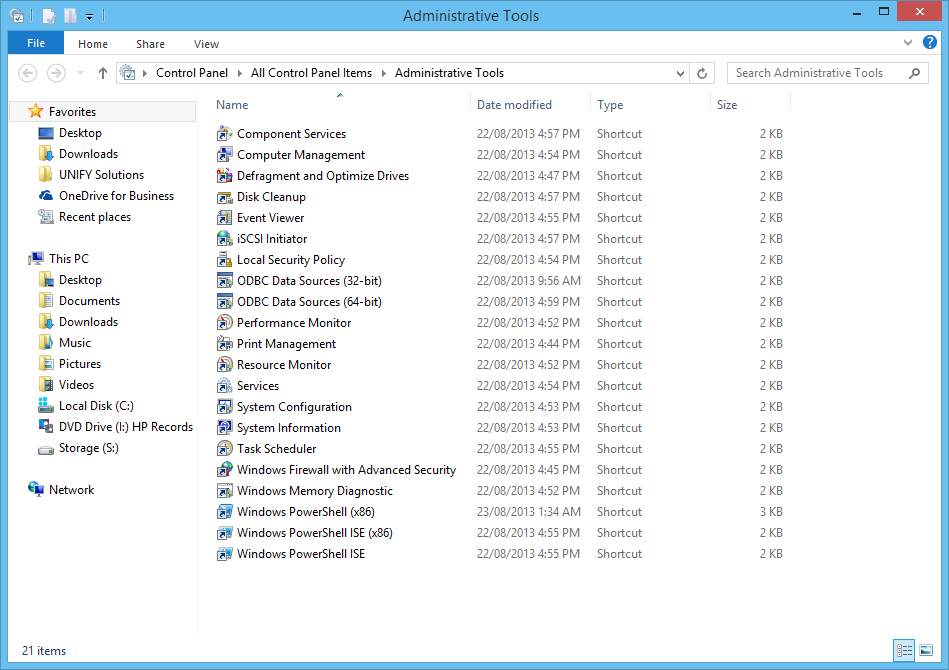
Task: Select the Task Scheduler clock icon
Action: 225,448
